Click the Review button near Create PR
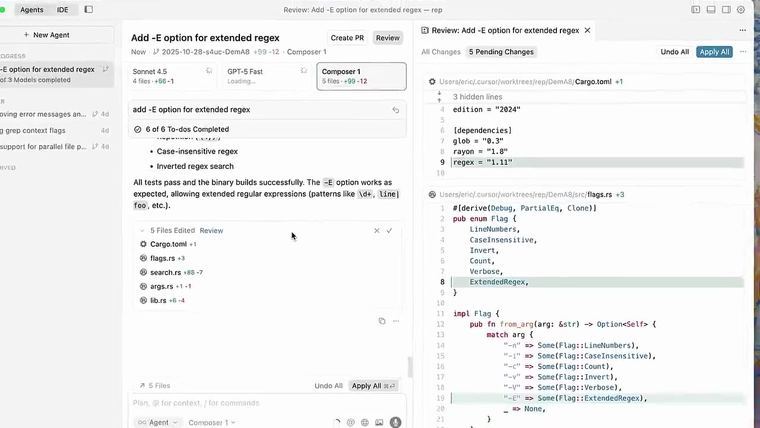The width and height of the screenshot is (760, 428). click(x=388, y=38)
